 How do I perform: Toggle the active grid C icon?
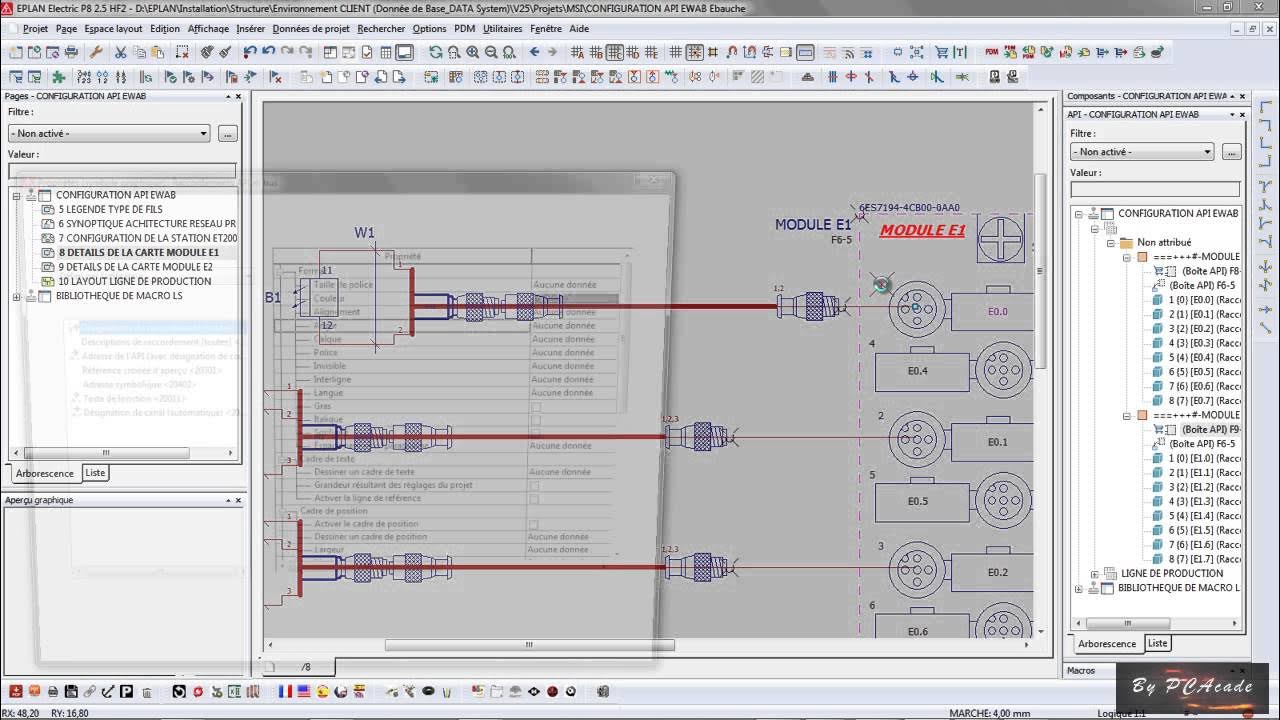[x=615, y=52]
